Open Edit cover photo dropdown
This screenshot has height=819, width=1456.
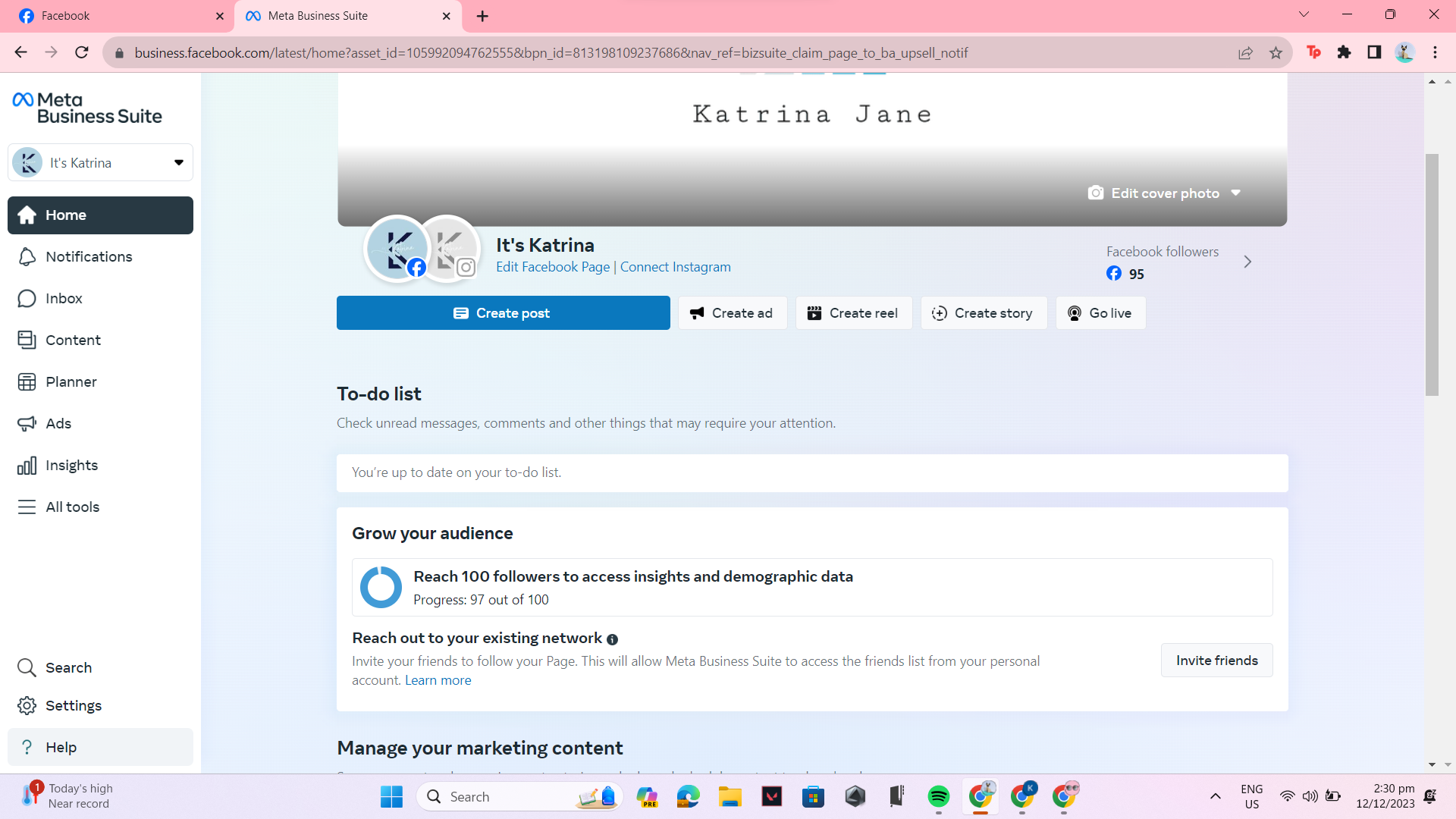tap(1164, 193)
